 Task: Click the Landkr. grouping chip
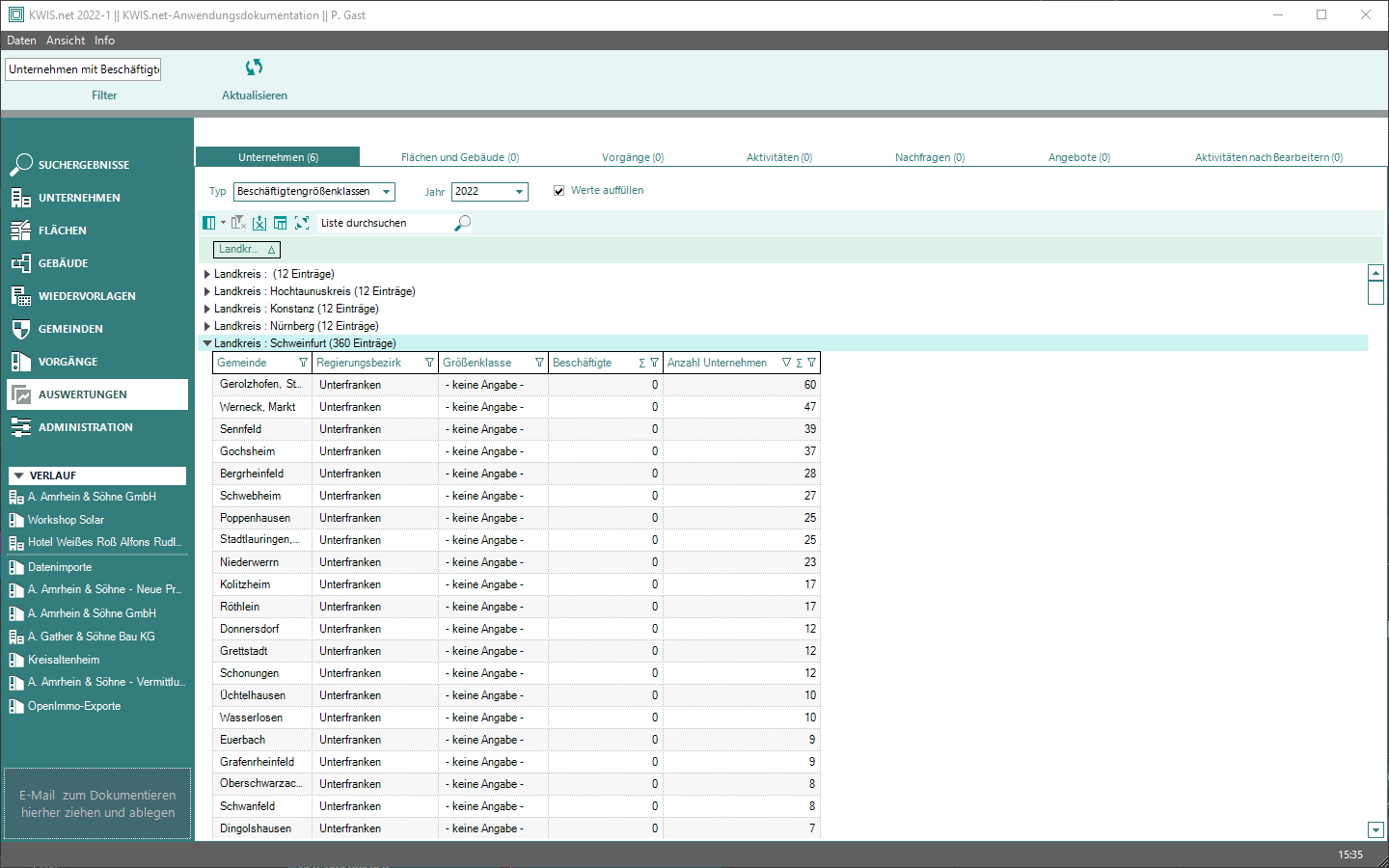point(247,250)
